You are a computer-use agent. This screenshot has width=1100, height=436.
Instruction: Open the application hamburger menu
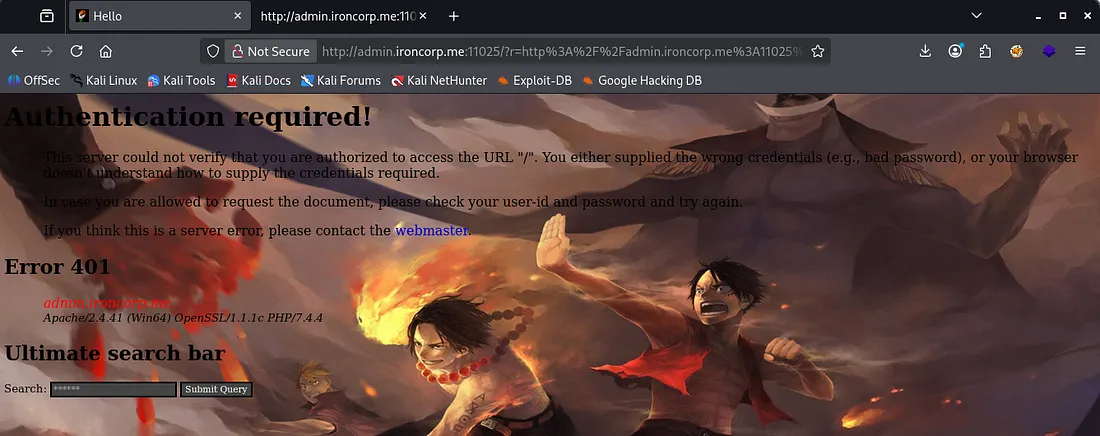(x=1080, y=51)
